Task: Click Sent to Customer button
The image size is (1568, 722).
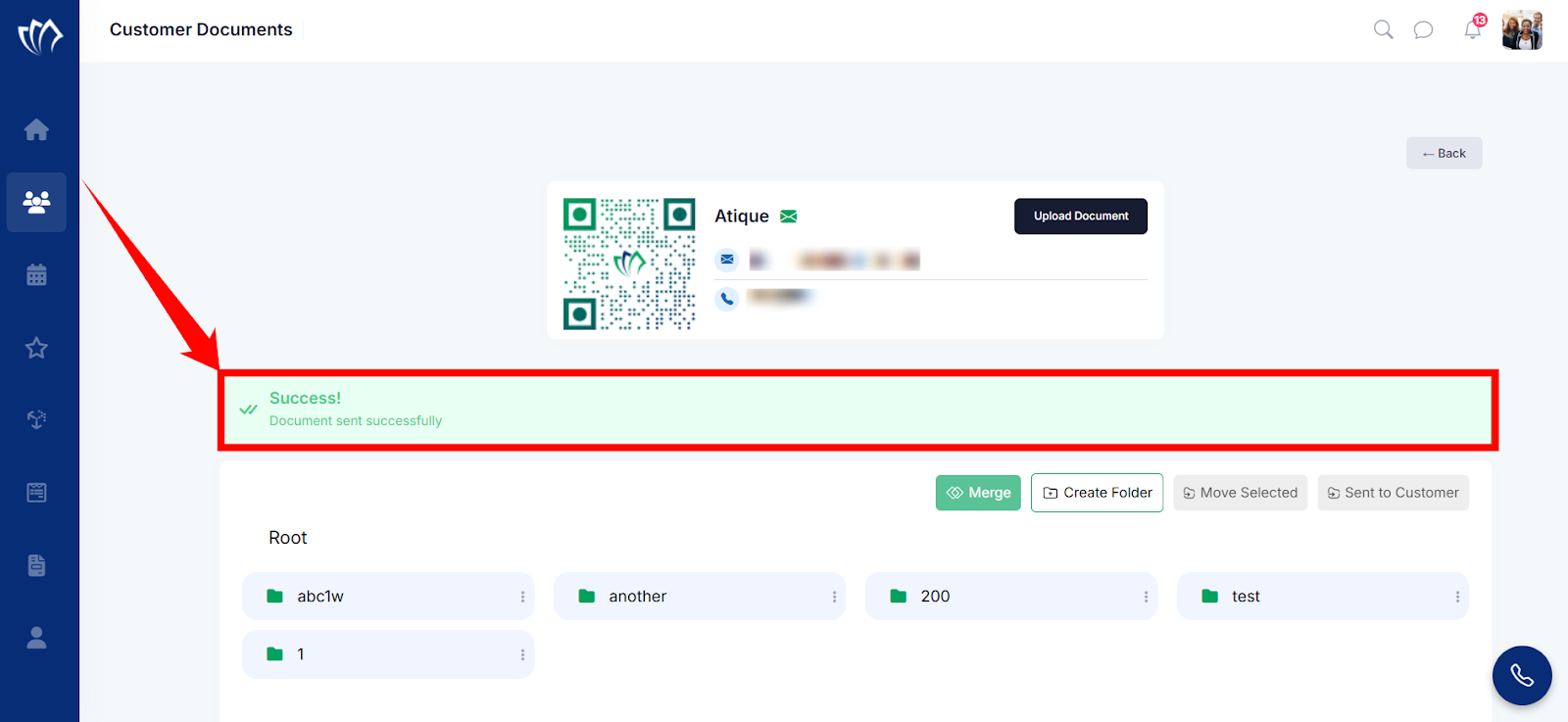Action: coord(1393,493)
